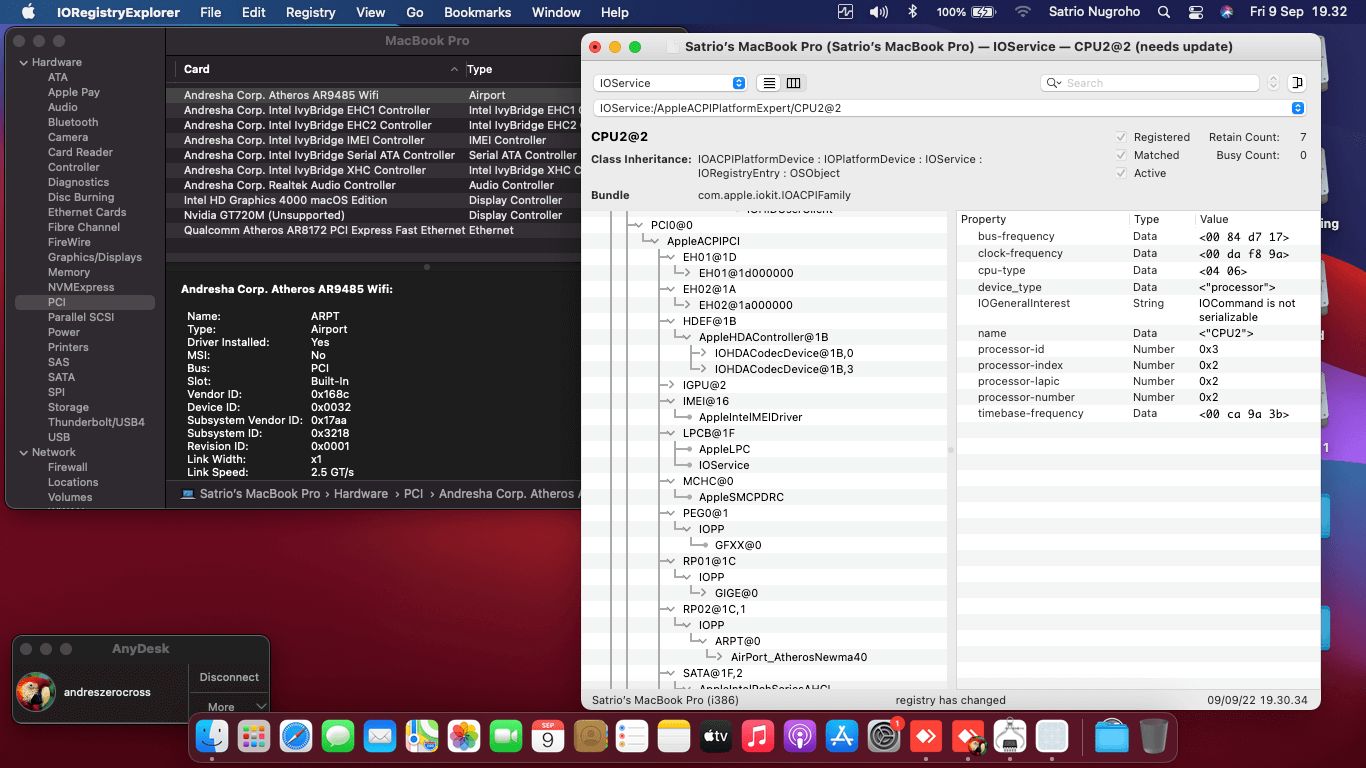Open the IOService plane dropdown
Image resolution: width=1366 pixels, height=768 pixels.
pyautogui.click(x=669, y=83)
